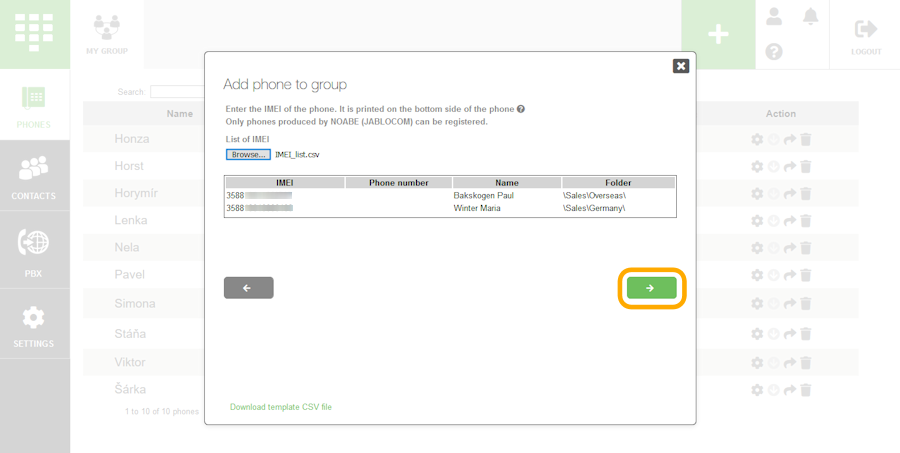900x453 pixels.
Task: Click the IMEI help question mark icon
Action: click(521, 109)
